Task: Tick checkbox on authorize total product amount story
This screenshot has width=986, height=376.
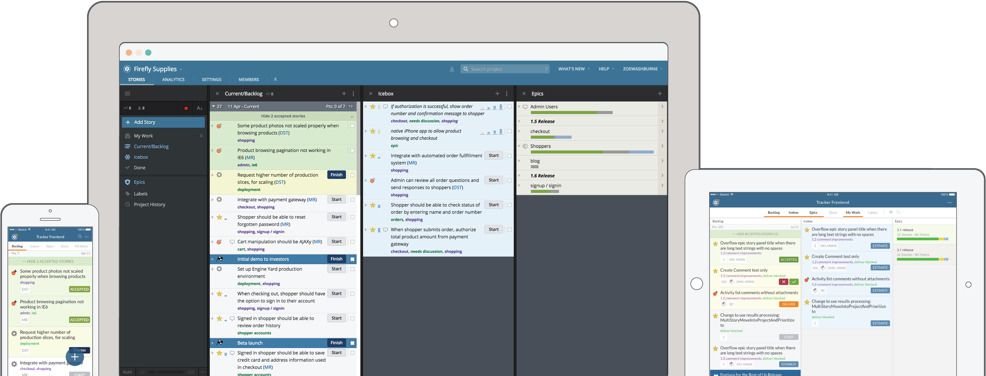Action: coord(509,229)
